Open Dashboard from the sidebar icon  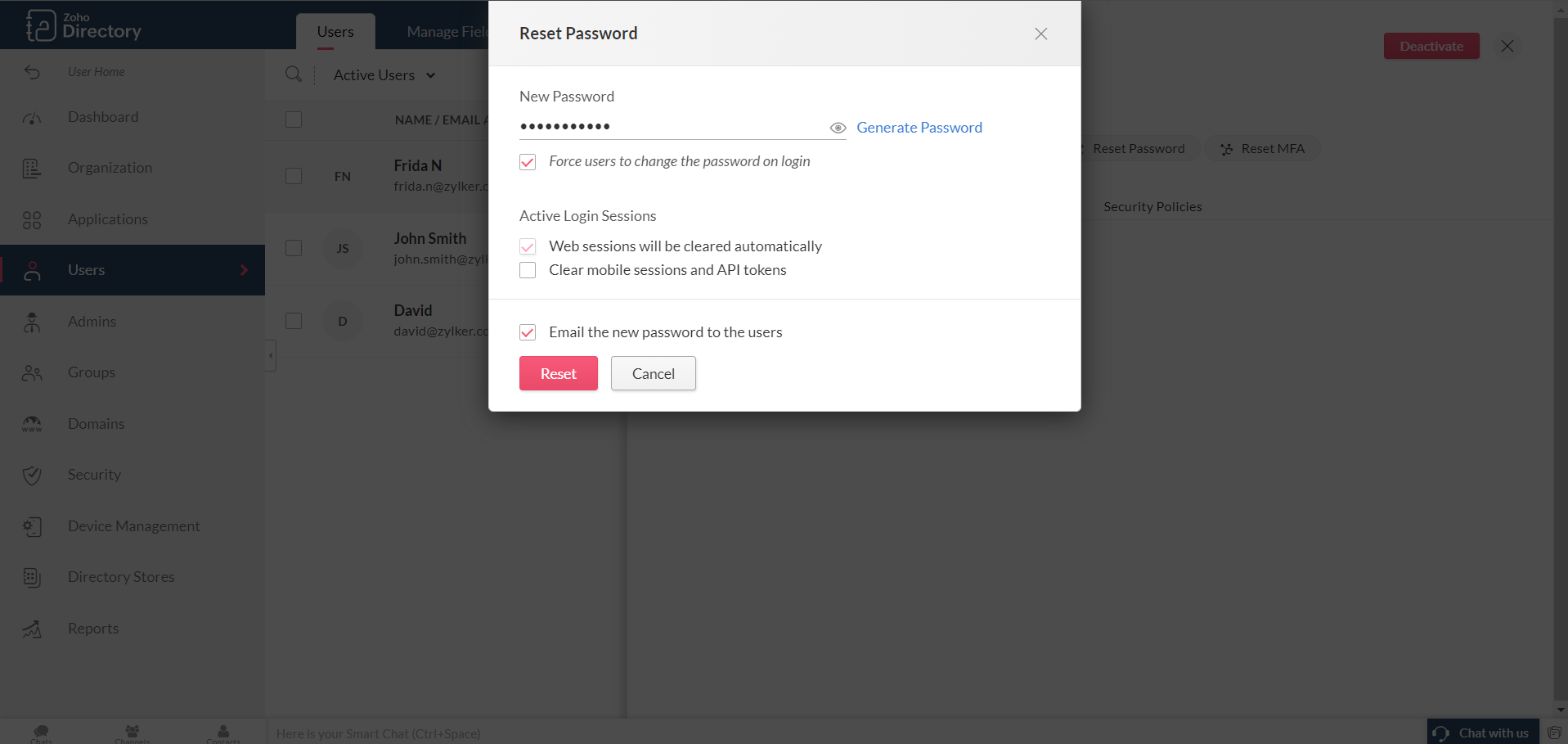click(x=32, y=118)
